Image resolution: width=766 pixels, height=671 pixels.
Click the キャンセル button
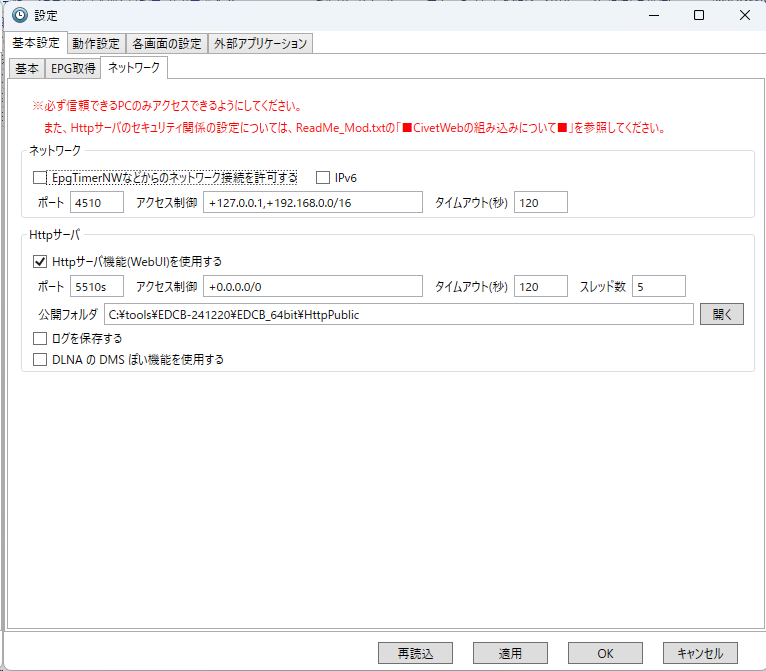[700, 653]
